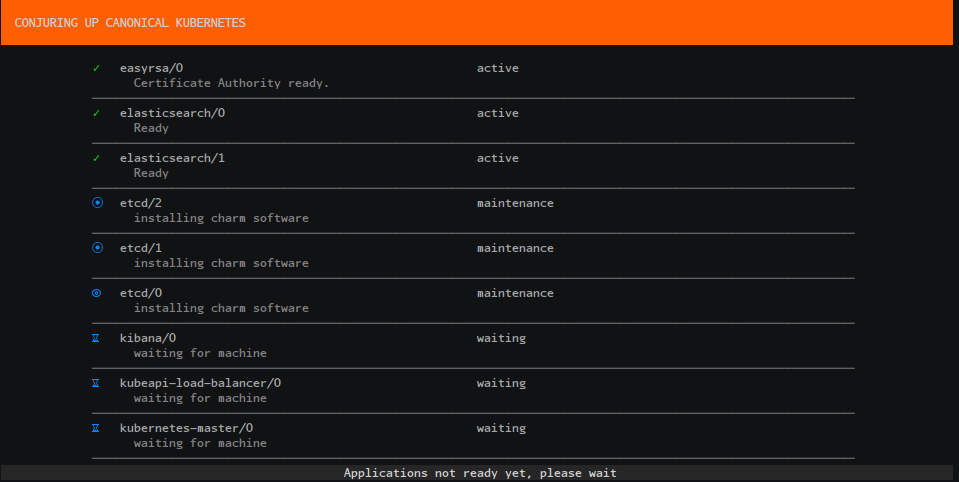Screen dimensions: 959x482
Task: Select the checkmark icon beside elasticsearch/1
Action: click(x=97, y=158)
